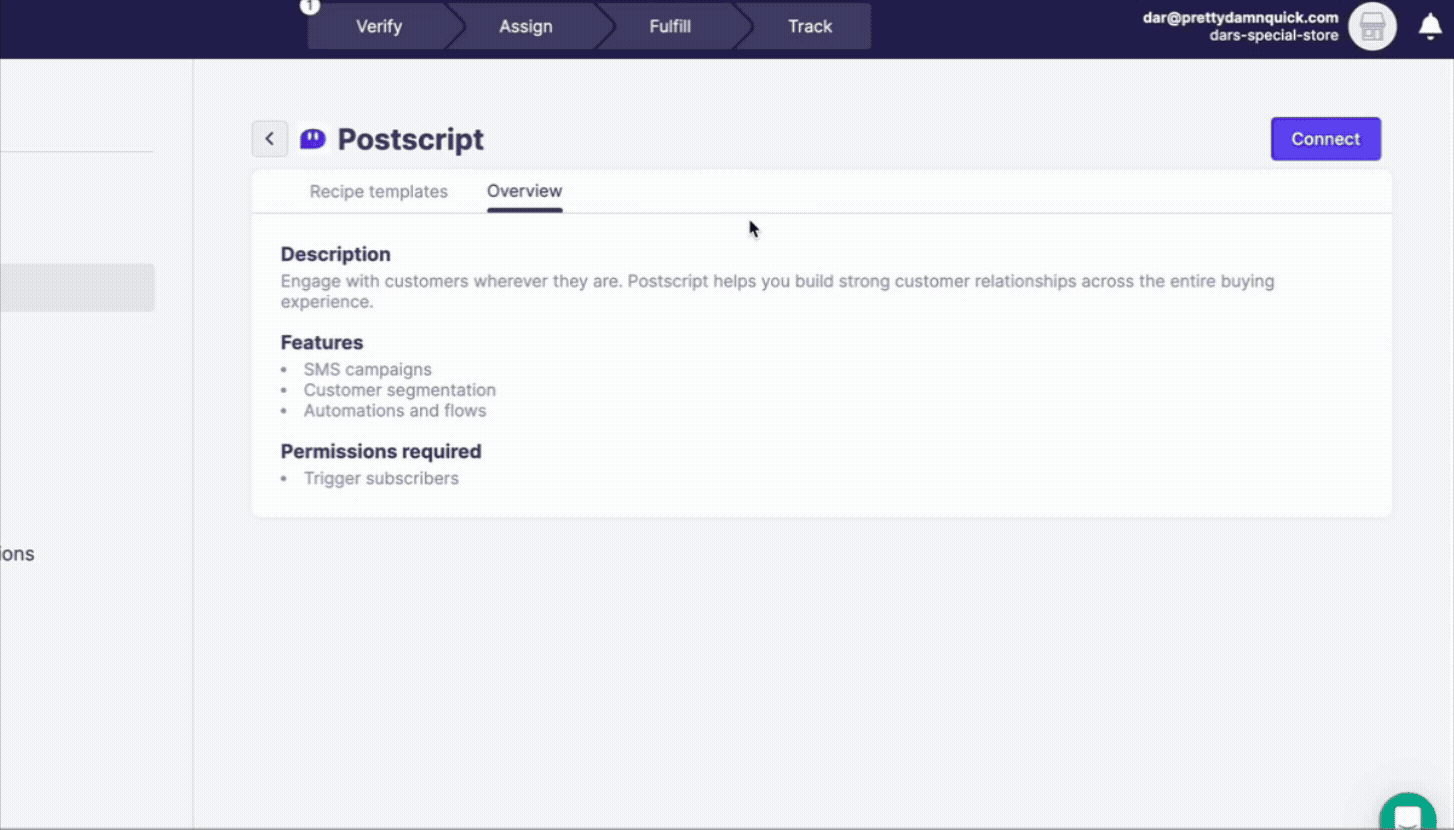Image resolution: width=1454 pixels, height=830 pixels.
Task: Click the Trigger subscribers permission entry
Action: click(x=381, y=478)
